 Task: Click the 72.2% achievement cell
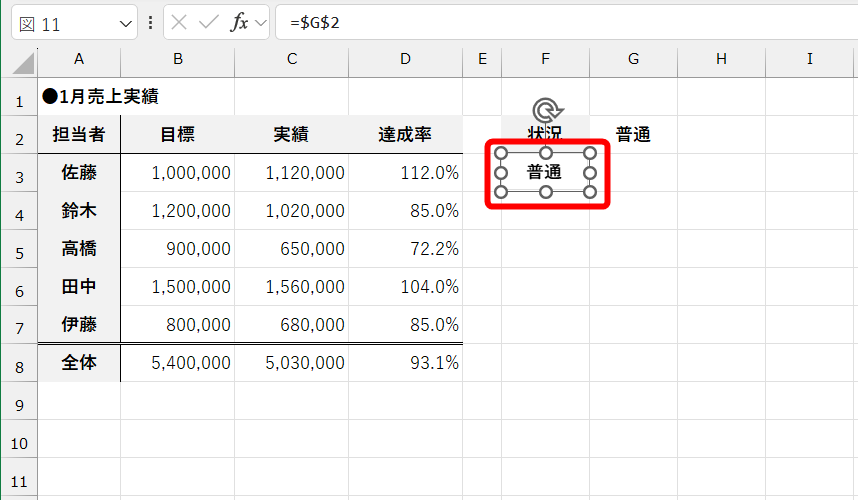pos(405,249)
